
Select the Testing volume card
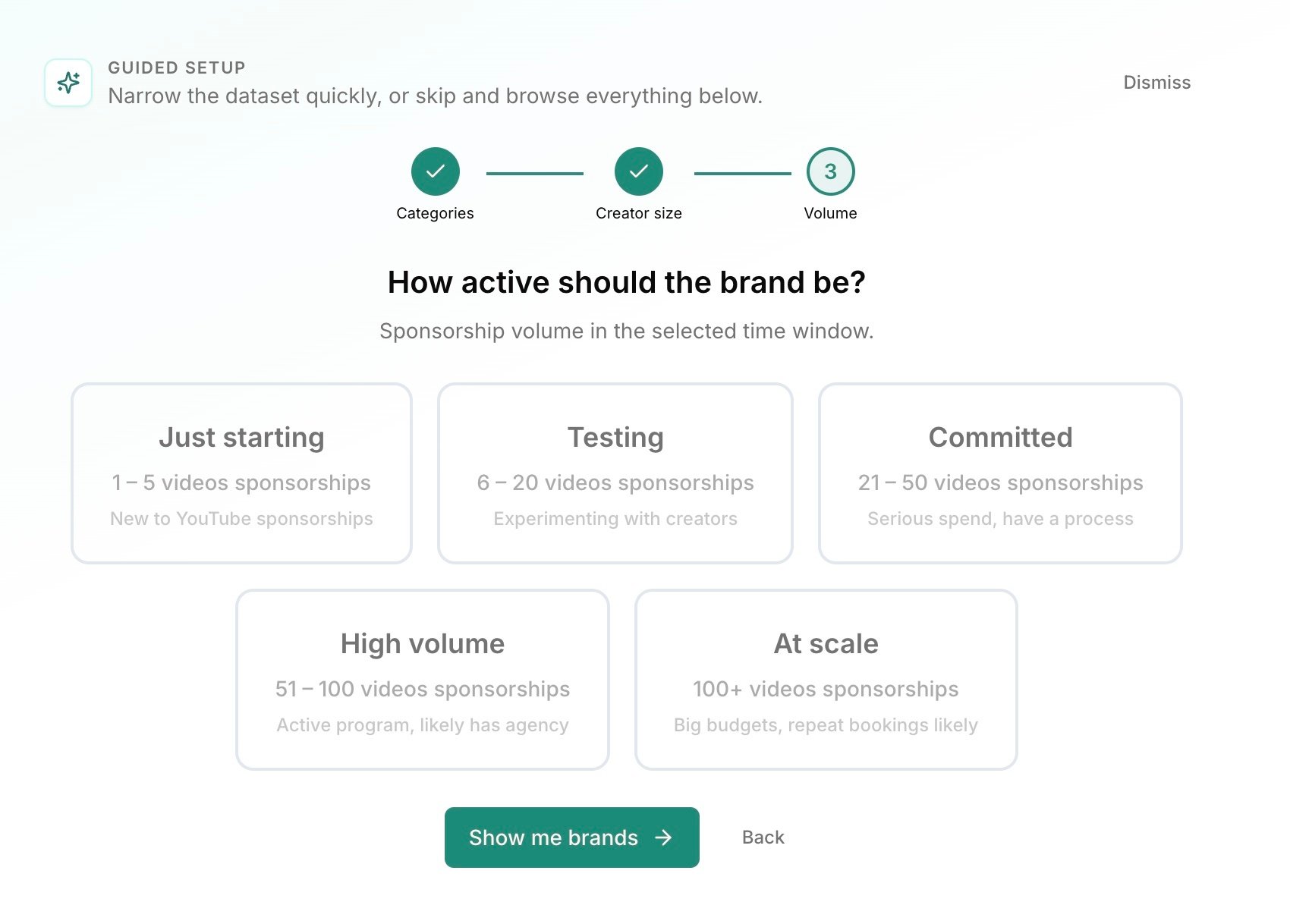pos(615,473)
